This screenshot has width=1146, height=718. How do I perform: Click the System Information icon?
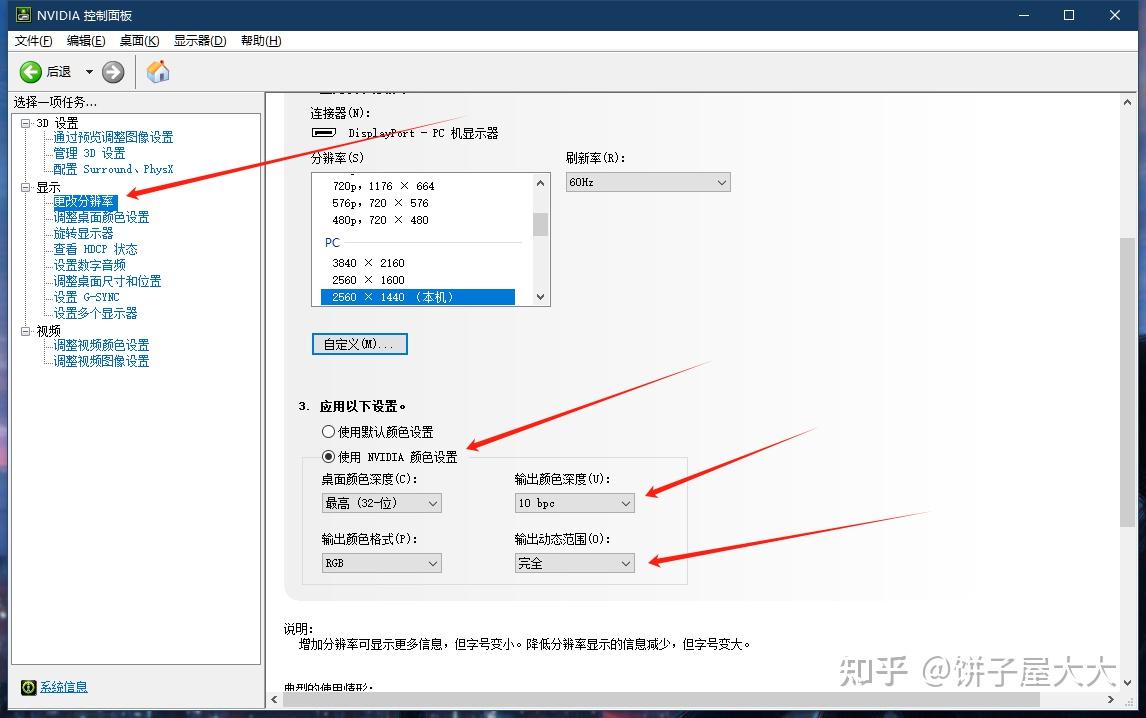pos(29,687)
